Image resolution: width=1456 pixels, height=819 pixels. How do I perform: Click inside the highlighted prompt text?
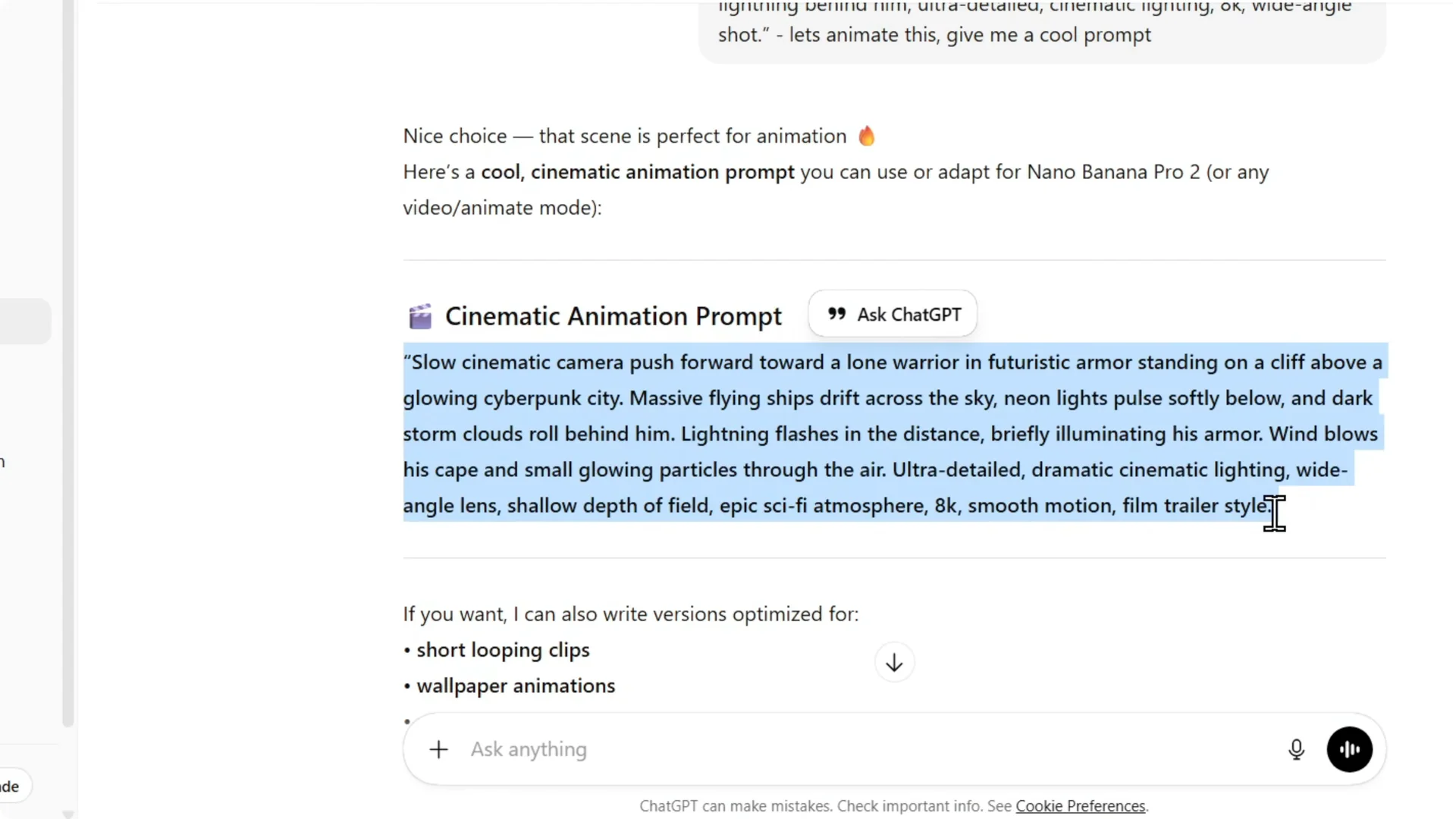pyautogui.click(x=834, y=434)
